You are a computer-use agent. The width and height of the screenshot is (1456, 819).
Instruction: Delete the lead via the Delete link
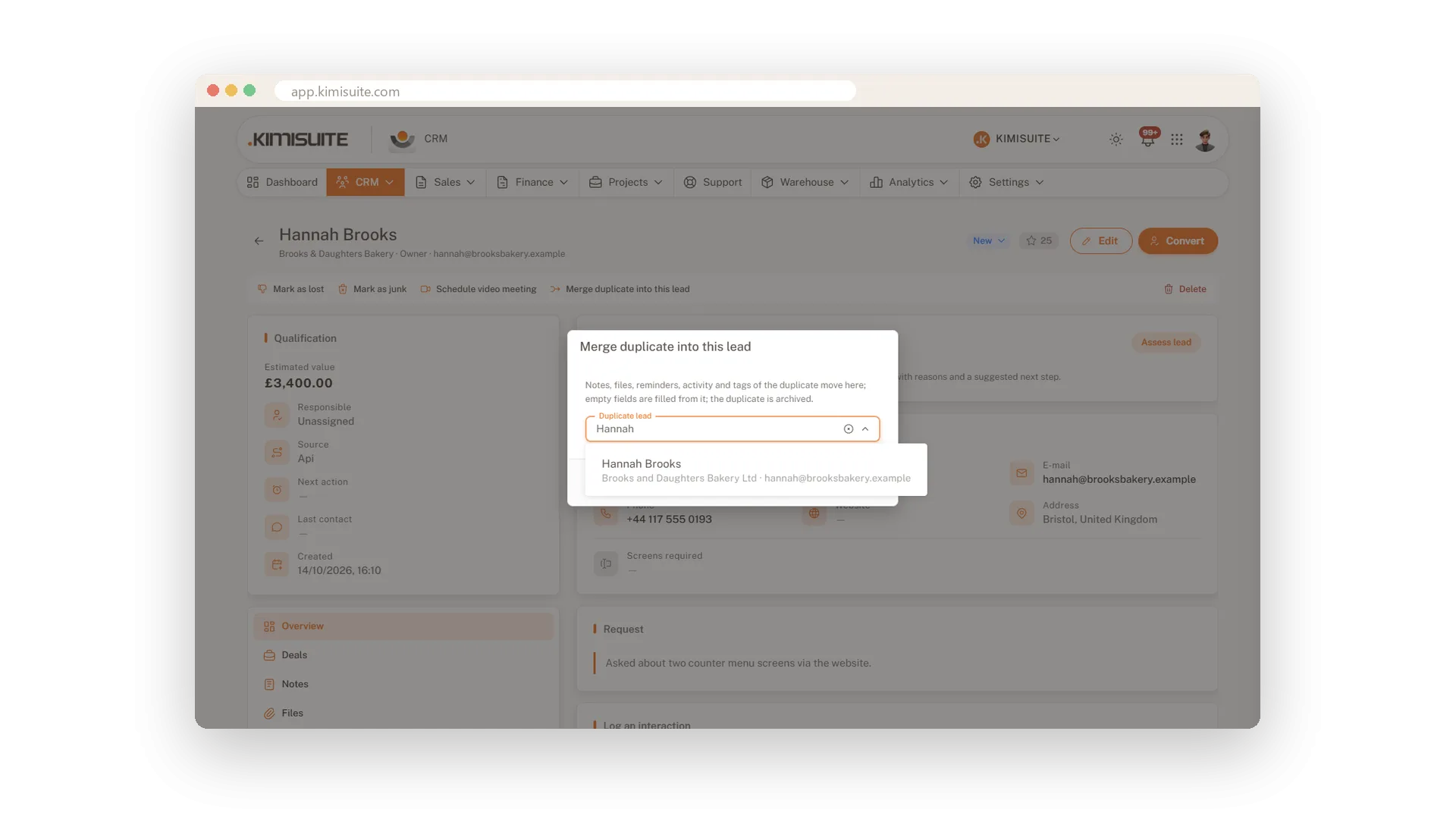coord(1185,289)
